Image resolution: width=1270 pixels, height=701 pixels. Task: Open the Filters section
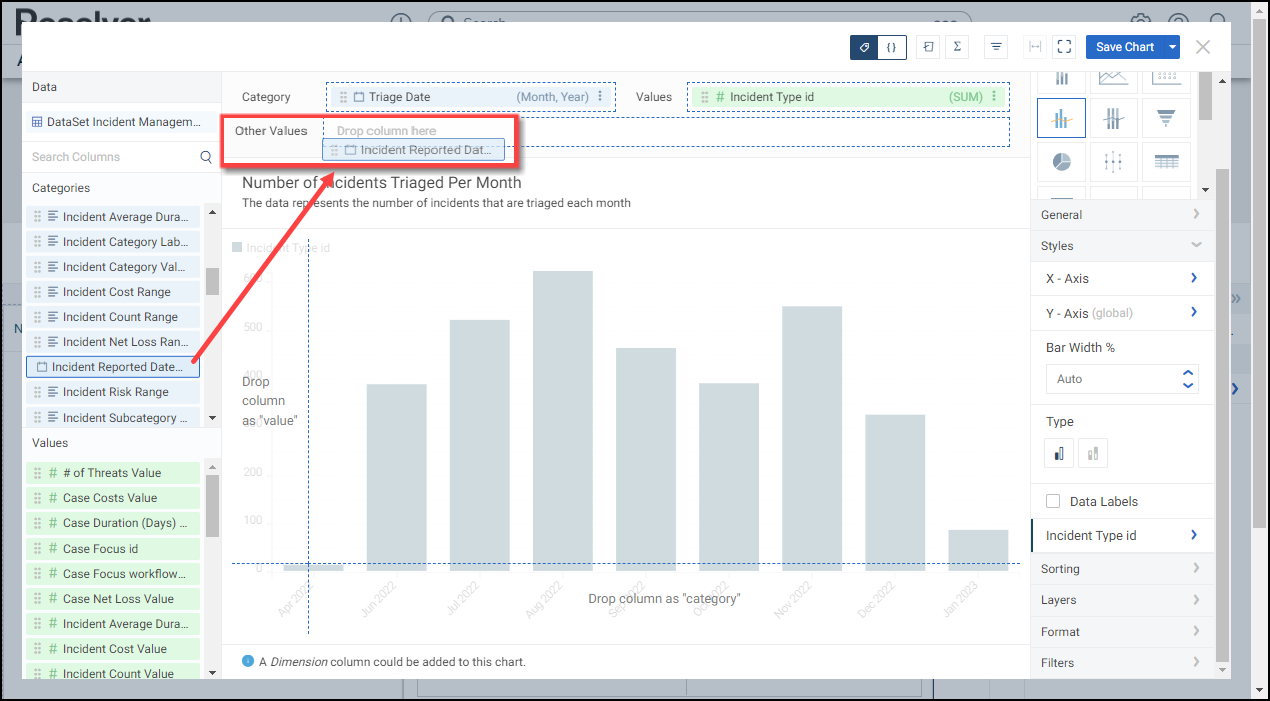pyautogui.click(x=1121, y=662)
